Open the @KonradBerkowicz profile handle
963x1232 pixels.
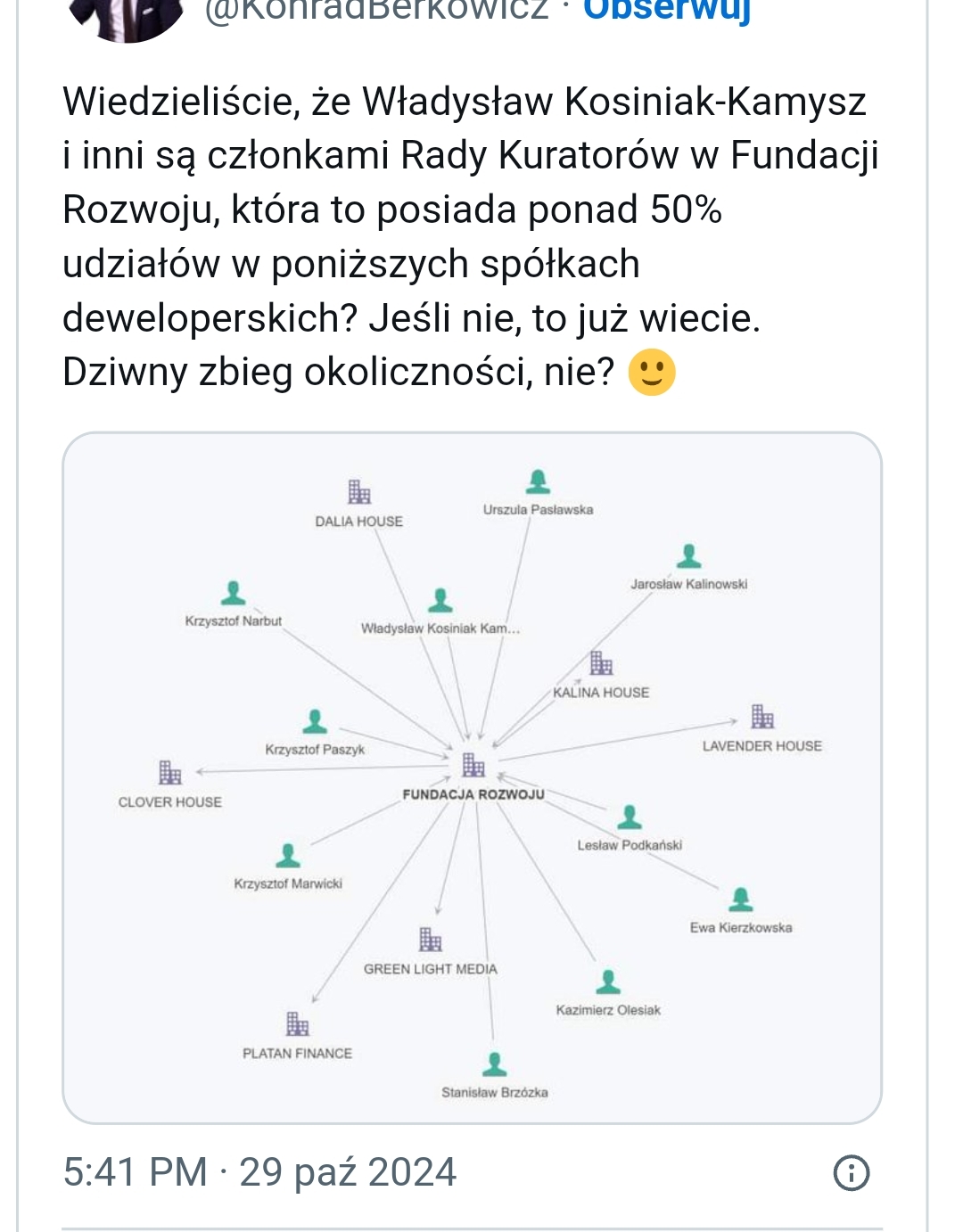(376, 9)
